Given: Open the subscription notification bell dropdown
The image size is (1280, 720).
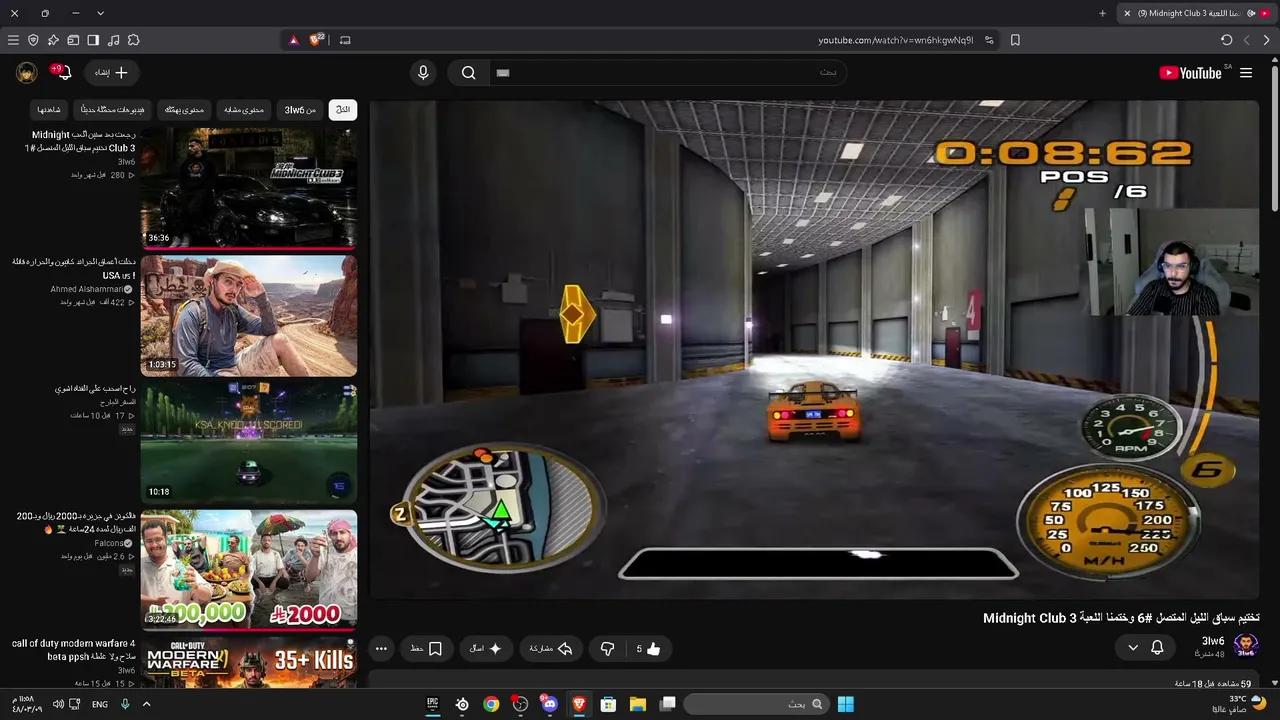Looking at the screenshot, I should [1145, 648].
